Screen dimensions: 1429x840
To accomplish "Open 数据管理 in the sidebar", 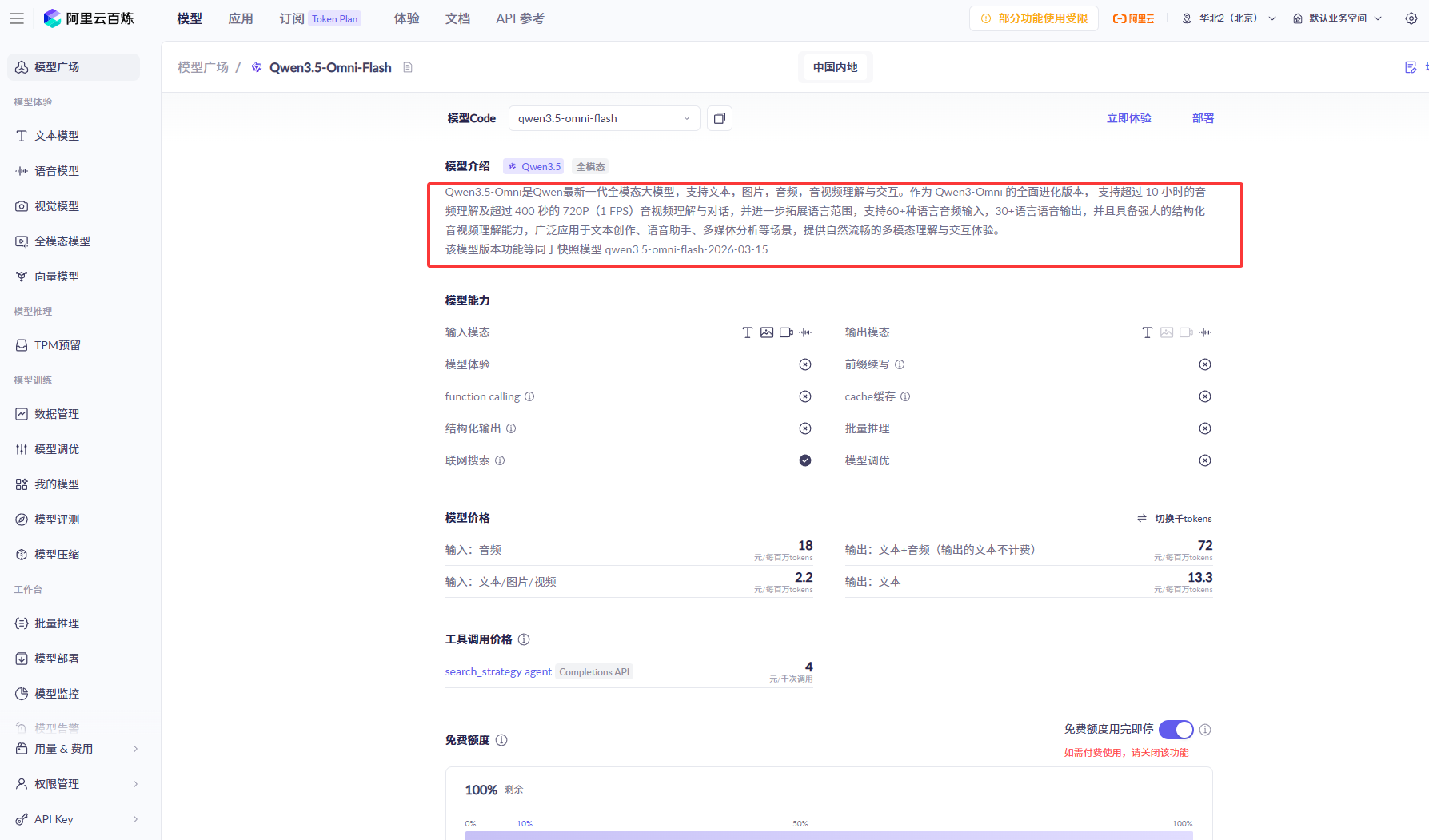I will click(74, 414).
